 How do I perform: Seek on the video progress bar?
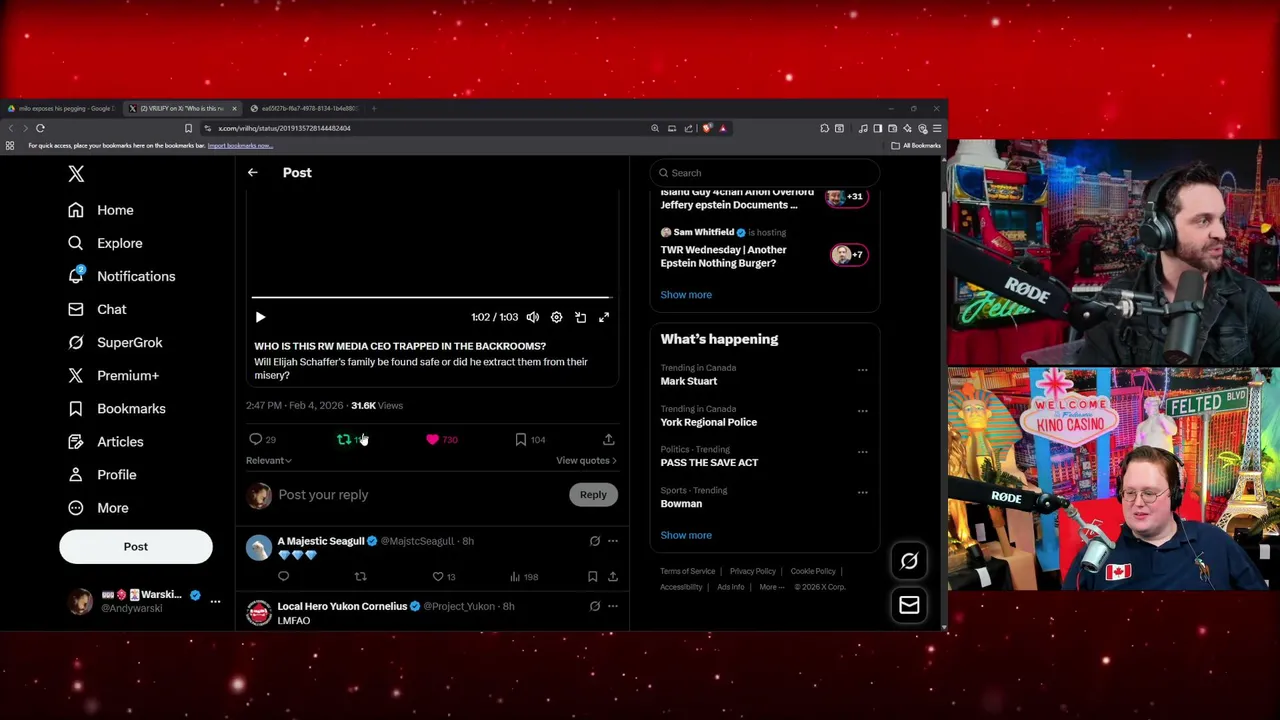click(x=431, y=298)
